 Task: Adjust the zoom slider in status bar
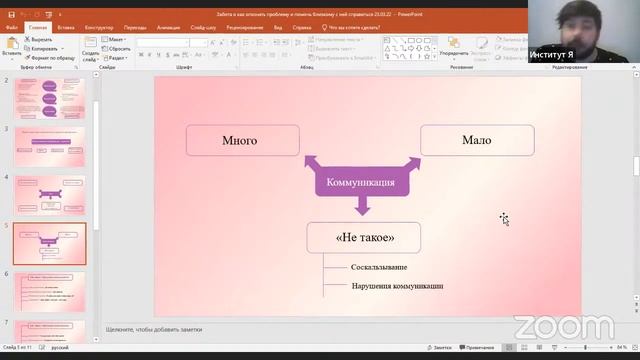pyautogui.click(x=585, y=347)
